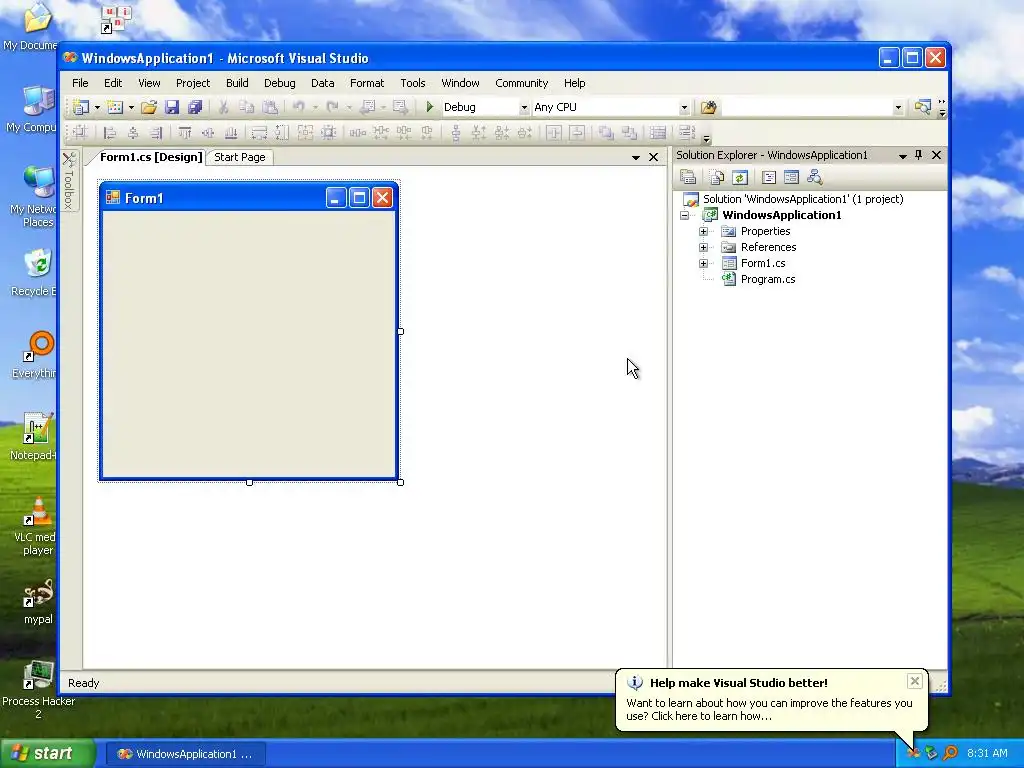This screenshot has width=1024, height=768.
Task: Open the Help menu
Action: click(575, 83)
